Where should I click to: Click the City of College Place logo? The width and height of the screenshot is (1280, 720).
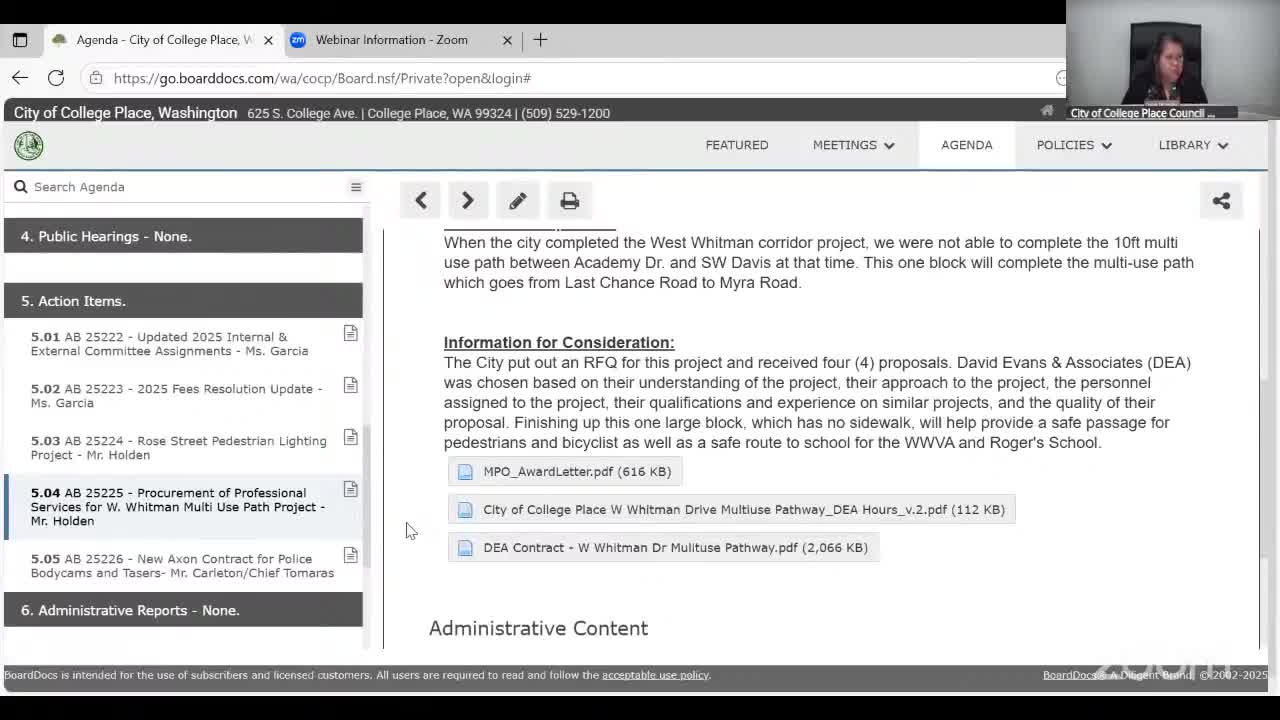click(x=28, y=146)
